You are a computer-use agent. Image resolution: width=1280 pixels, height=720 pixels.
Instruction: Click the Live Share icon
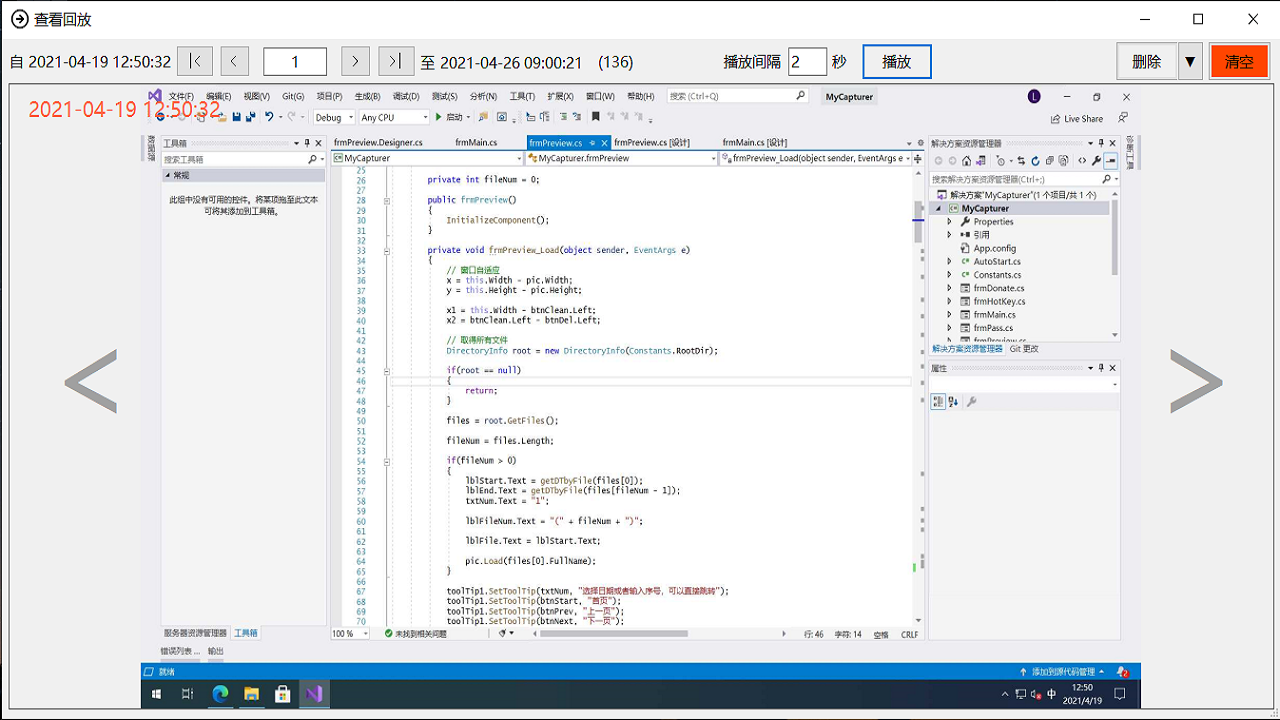[1056, 119]
